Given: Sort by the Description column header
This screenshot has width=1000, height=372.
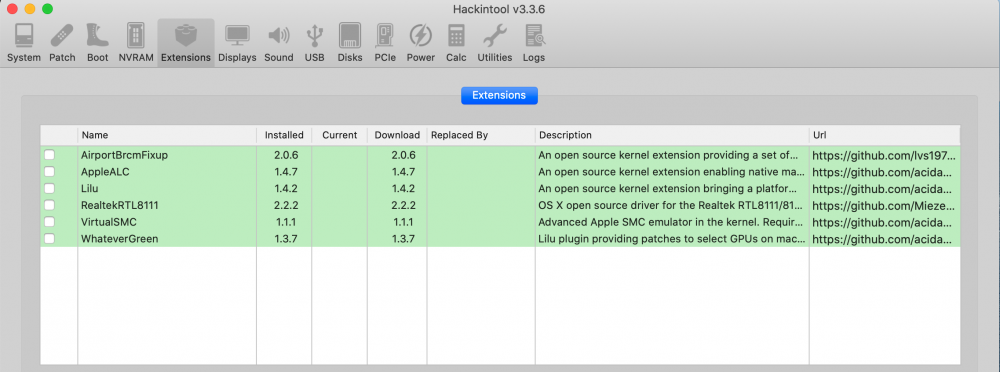Looking at the screenshot, I should click(673, 135).
